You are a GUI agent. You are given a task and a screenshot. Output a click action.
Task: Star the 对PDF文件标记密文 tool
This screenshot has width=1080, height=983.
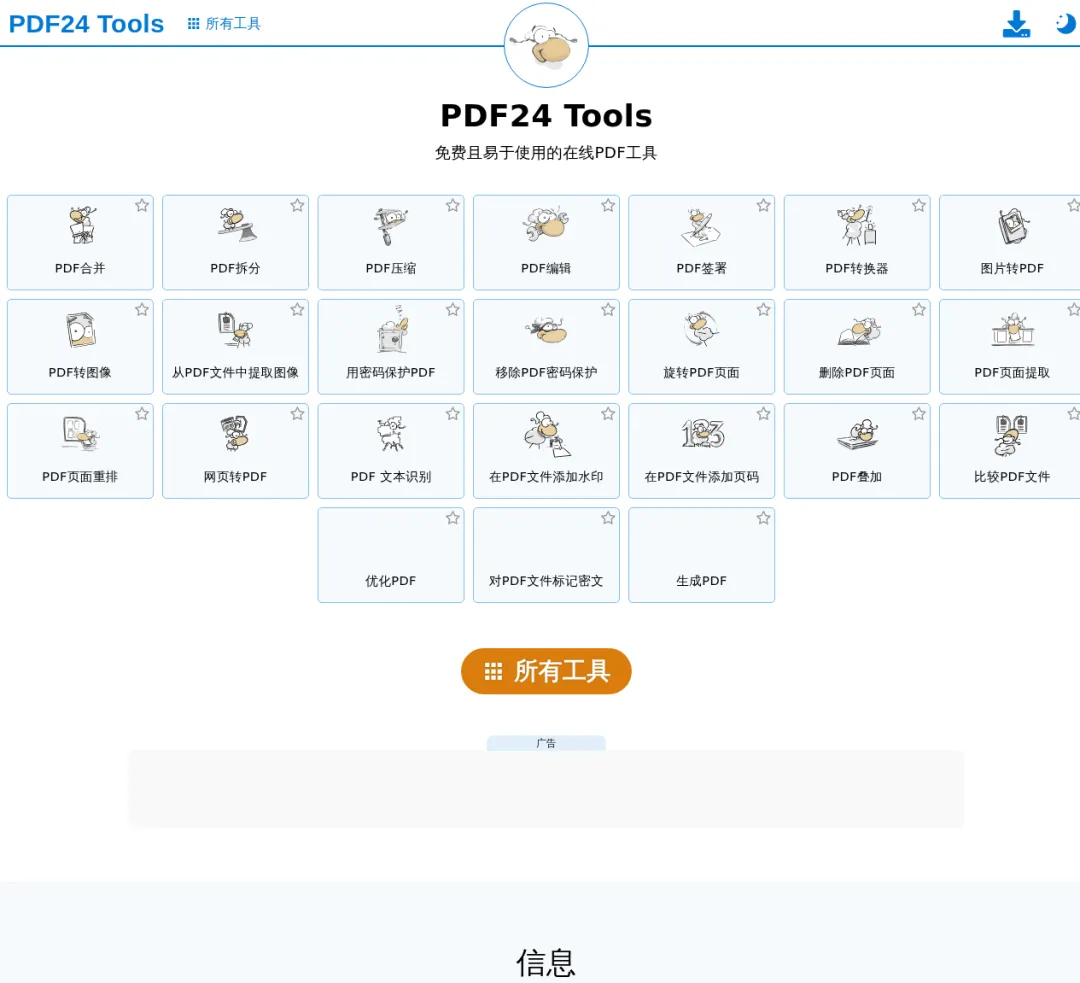coord(608,518)
